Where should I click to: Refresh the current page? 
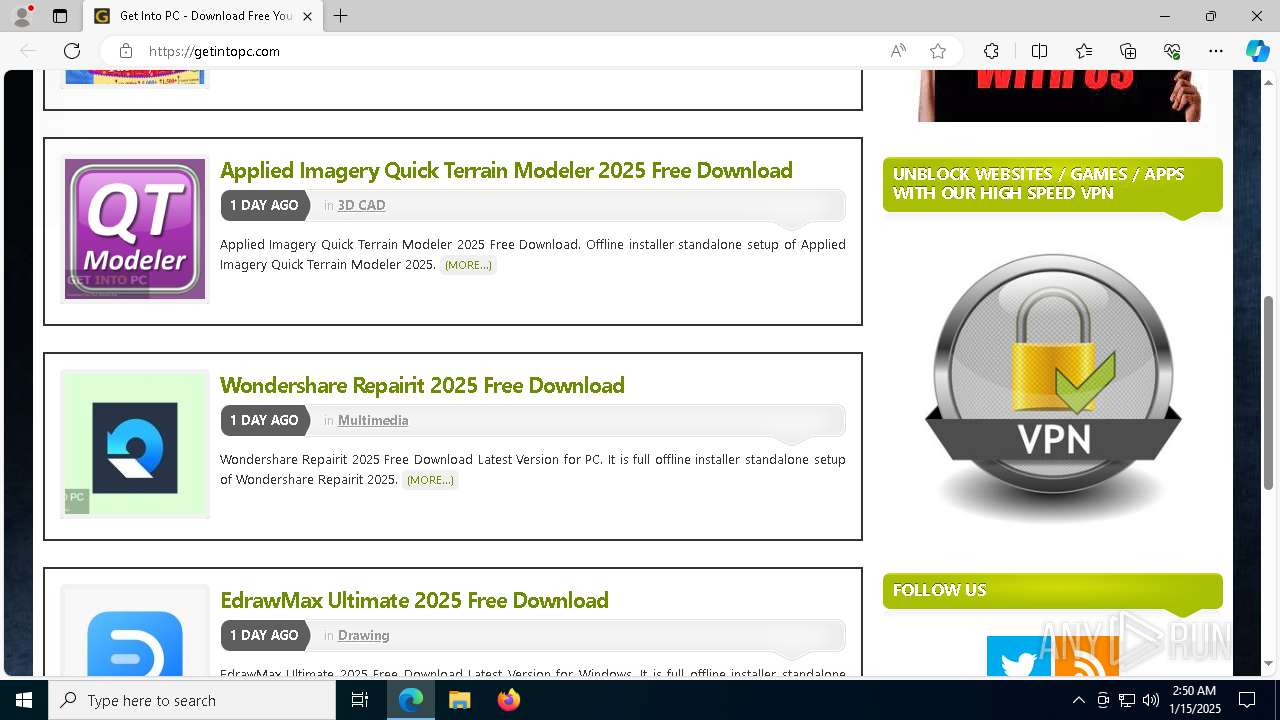pyautogui.click(x=72, y=51)
